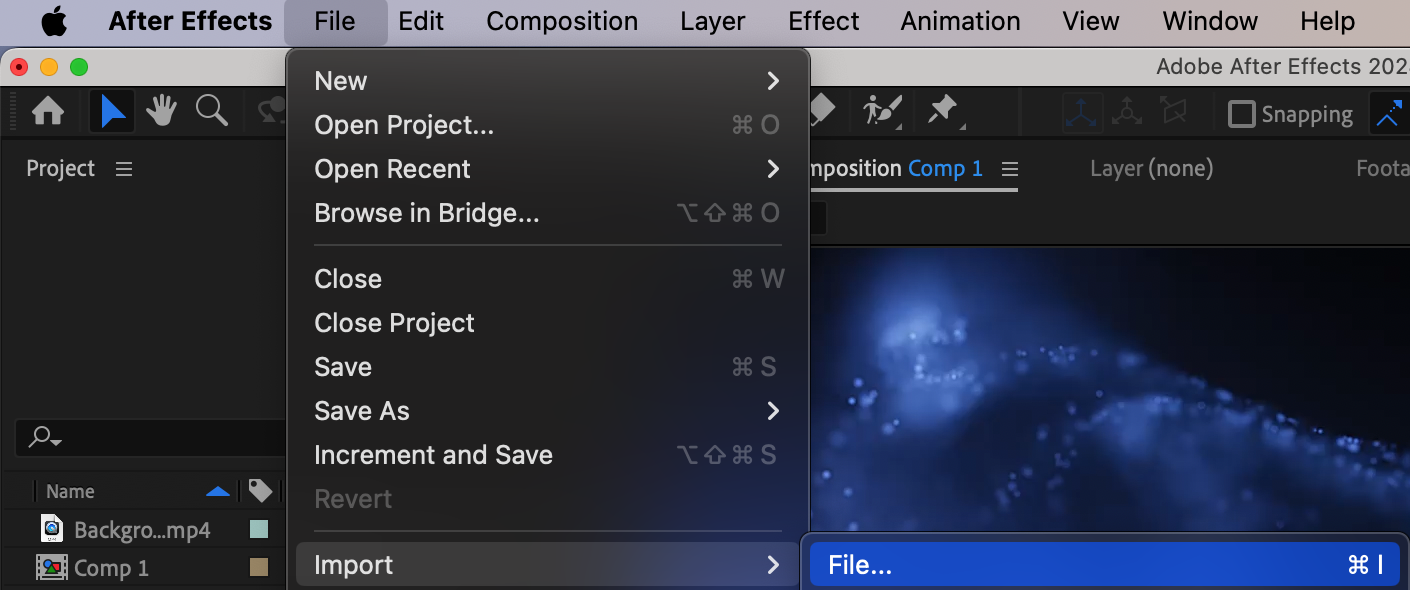Click the label tag column icon
This screenshot has height=590, width=1410.
[x=260, y=491]
